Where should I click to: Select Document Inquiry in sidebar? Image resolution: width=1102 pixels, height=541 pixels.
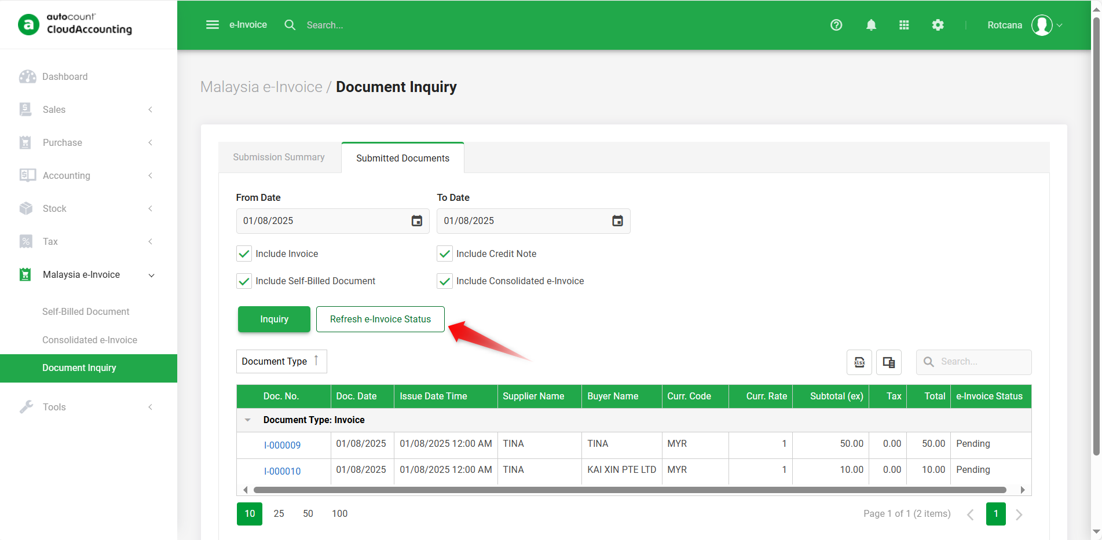[89, 368]
